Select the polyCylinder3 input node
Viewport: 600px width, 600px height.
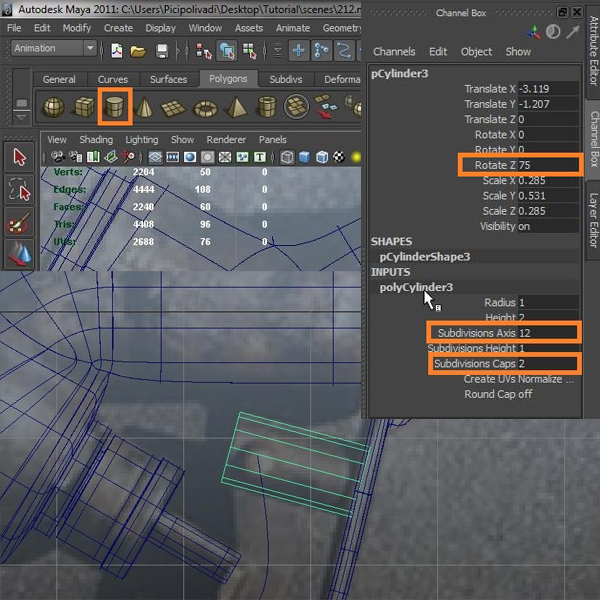[x=416, y=287]
